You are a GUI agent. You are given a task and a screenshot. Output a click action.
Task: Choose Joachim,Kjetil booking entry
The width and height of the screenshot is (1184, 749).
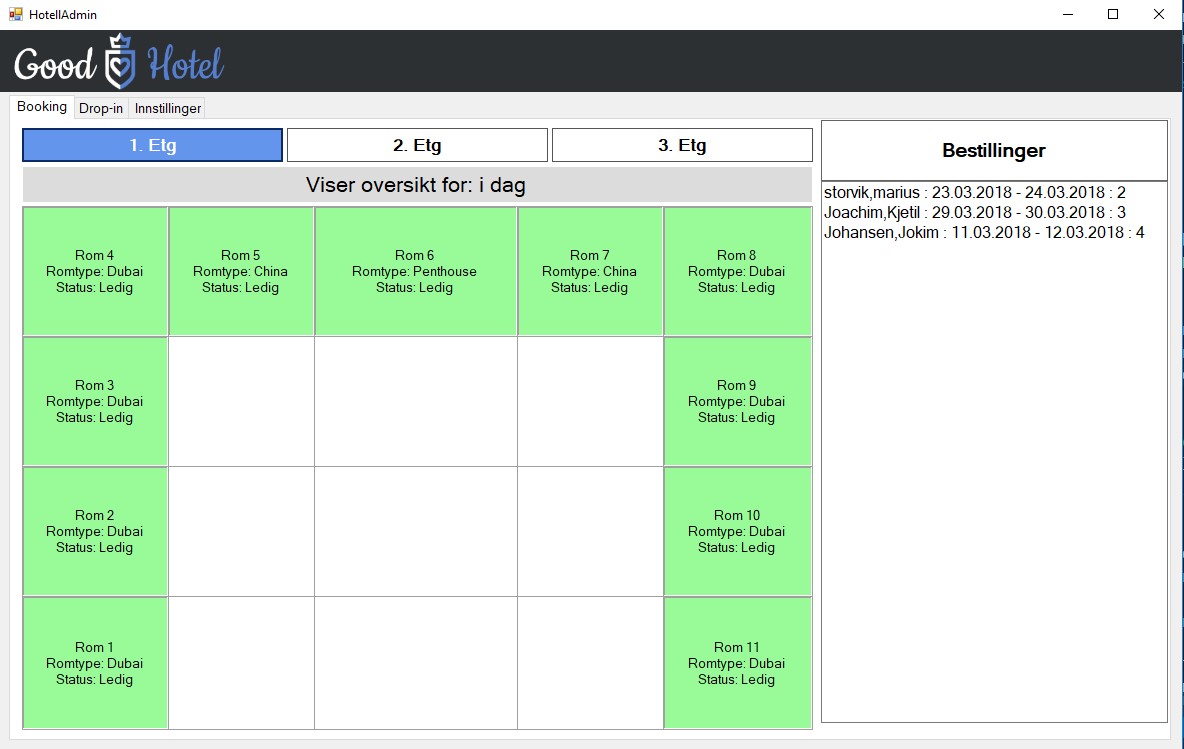pos(974,212)
